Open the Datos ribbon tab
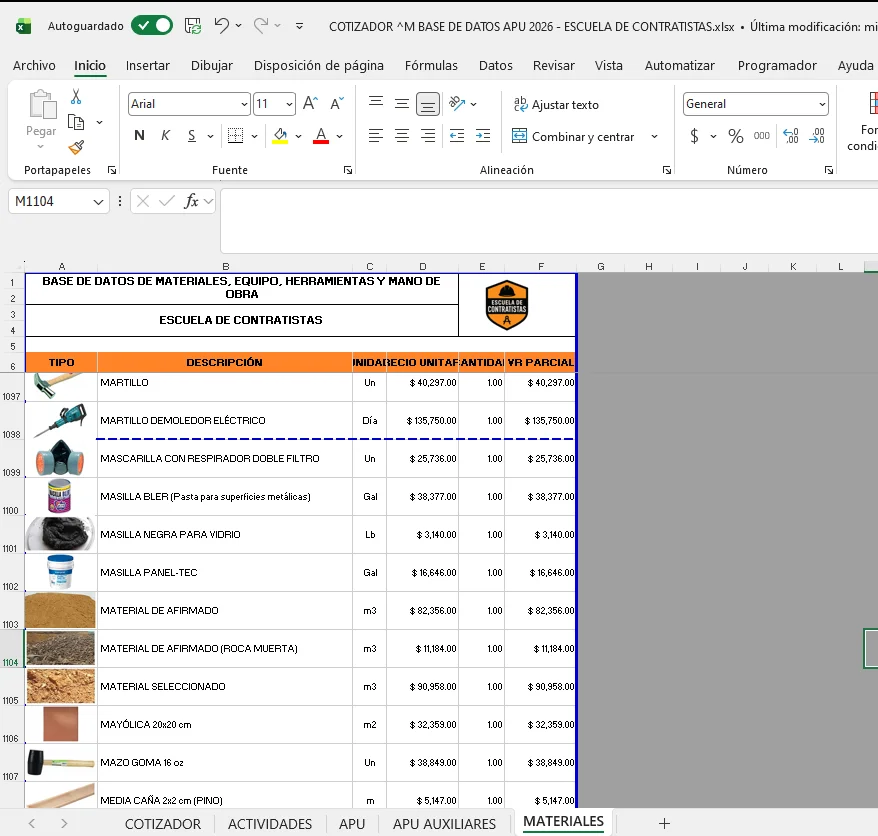This screenshot has width=878, height=836. 496,66
